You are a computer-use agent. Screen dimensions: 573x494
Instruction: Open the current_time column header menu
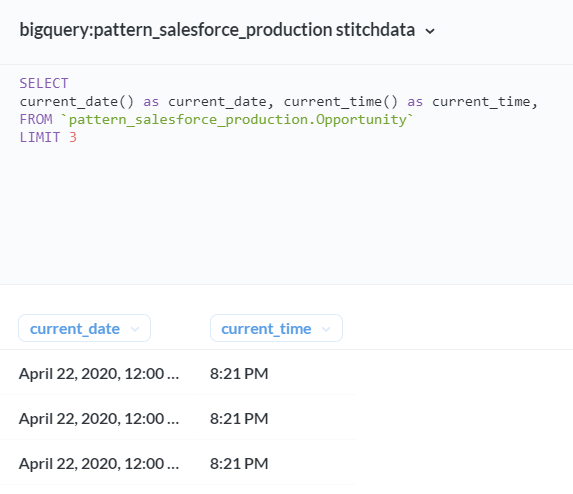tap(276, 328)
